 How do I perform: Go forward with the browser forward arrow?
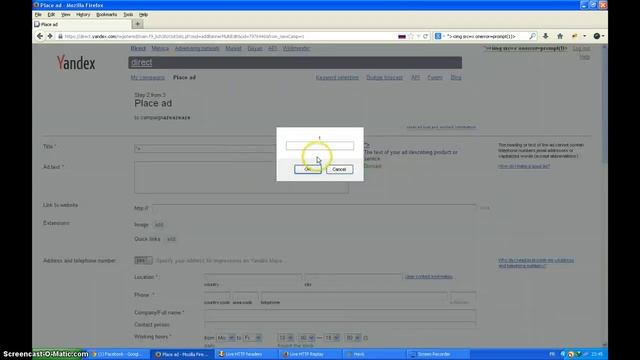tap(50, 36)
